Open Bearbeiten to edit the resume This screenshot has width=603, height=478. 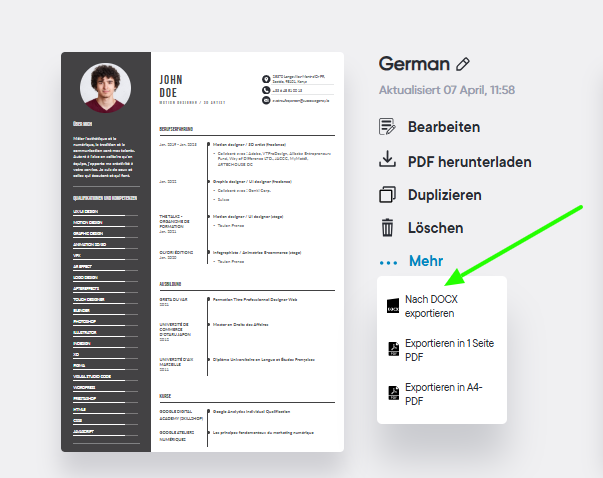pyautogui.click(x=444, y=127)
